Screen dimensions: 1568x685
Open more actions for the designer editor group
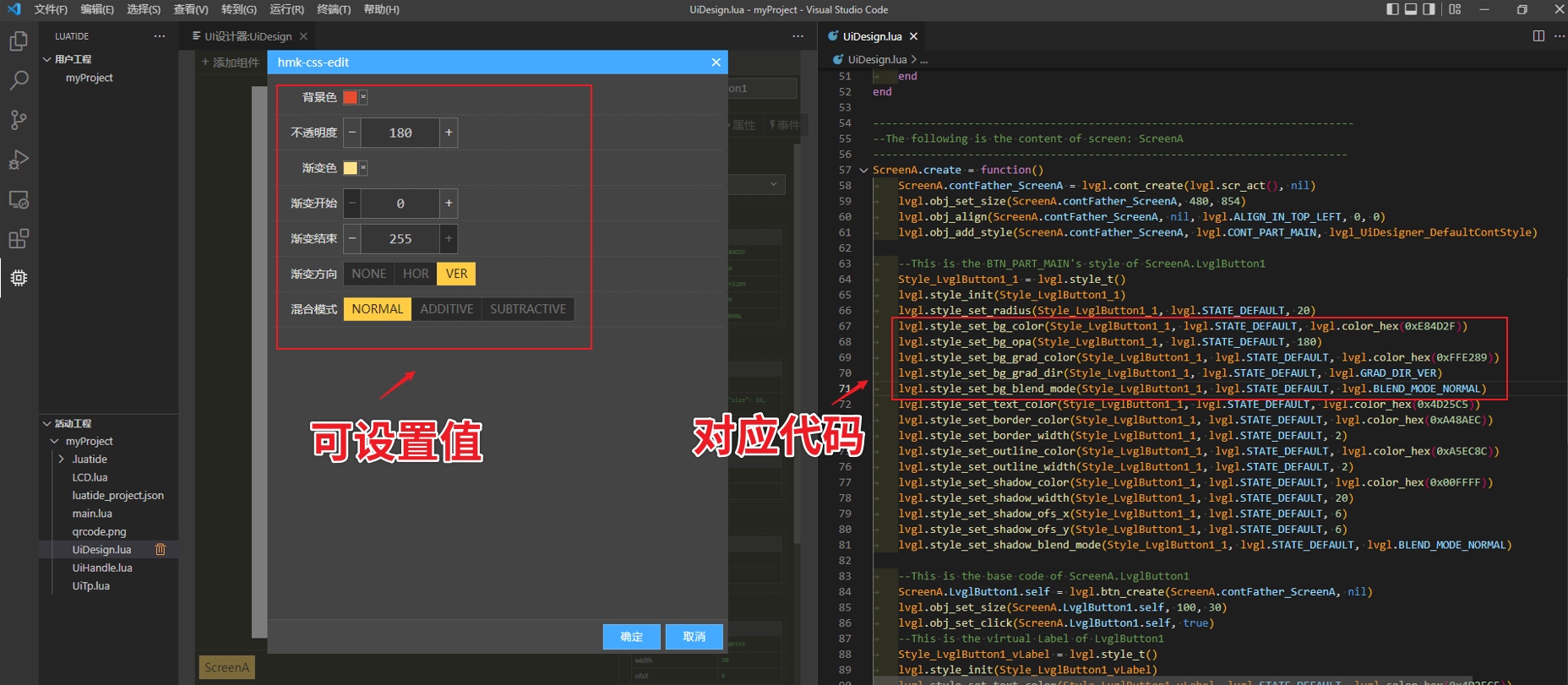click(x=798, y=36)
